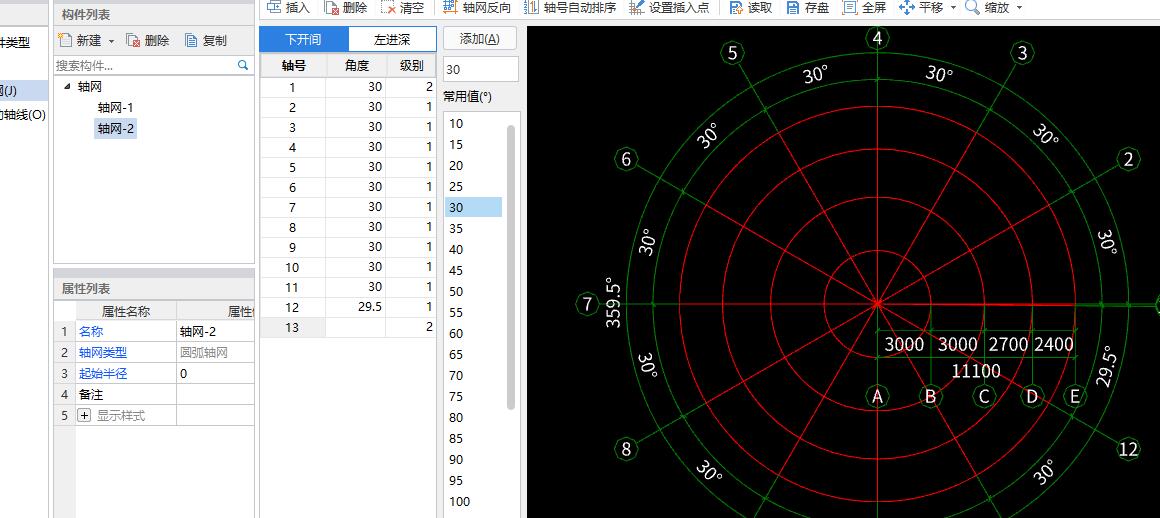This screenshot has height=518, width=1160.
Task: Choose 100 in the 常用值 list
Action: point(473,501)
